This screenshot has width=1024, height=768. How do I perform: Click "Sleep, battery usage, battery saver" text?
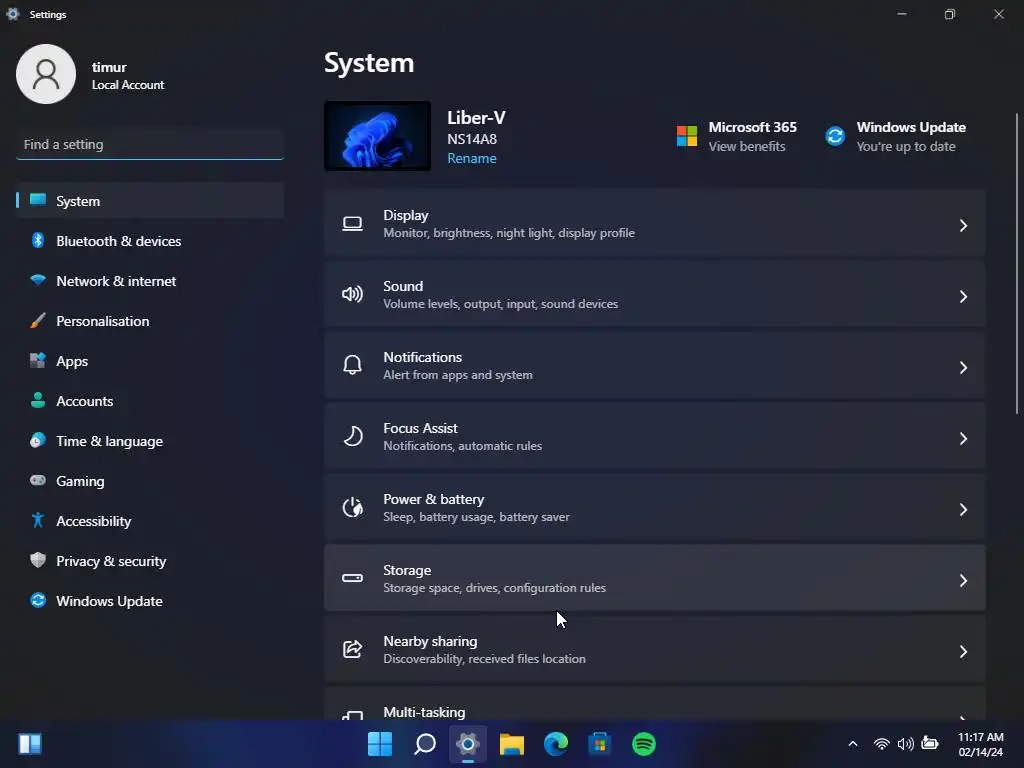476,517
